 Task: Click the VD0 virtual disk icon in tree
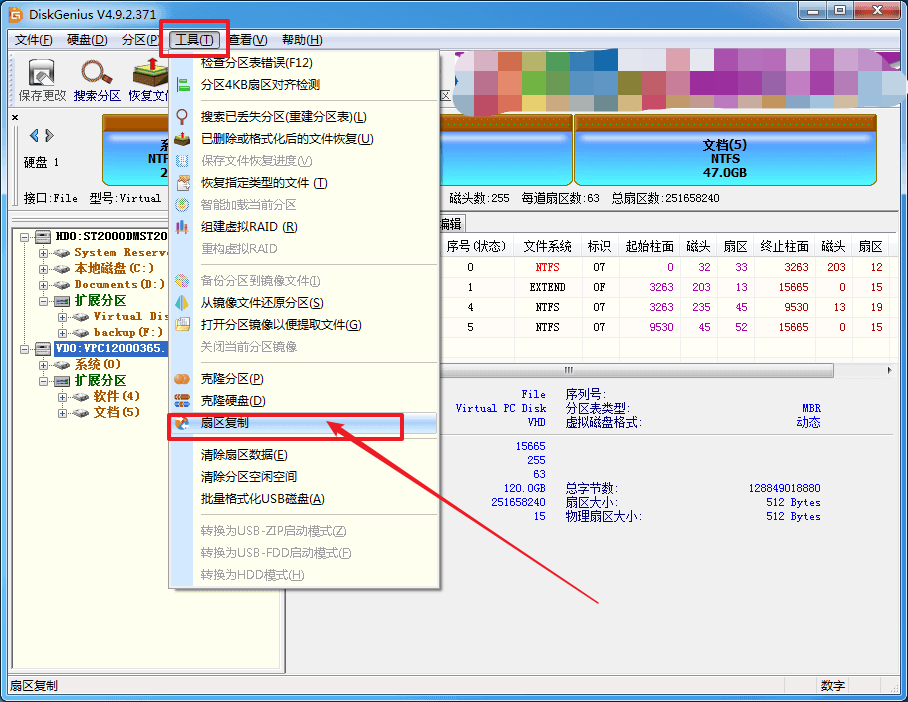click(43, 349)
